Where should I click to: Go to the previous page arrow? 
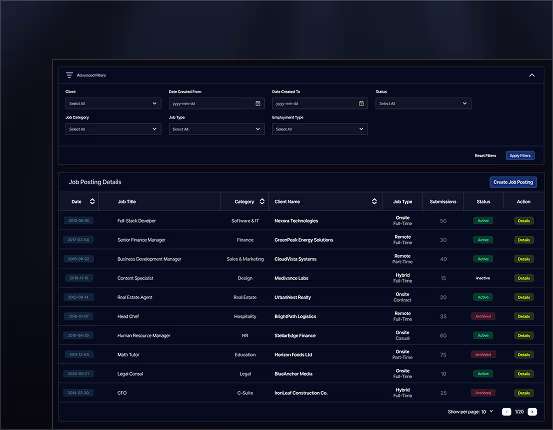point(506,412)
